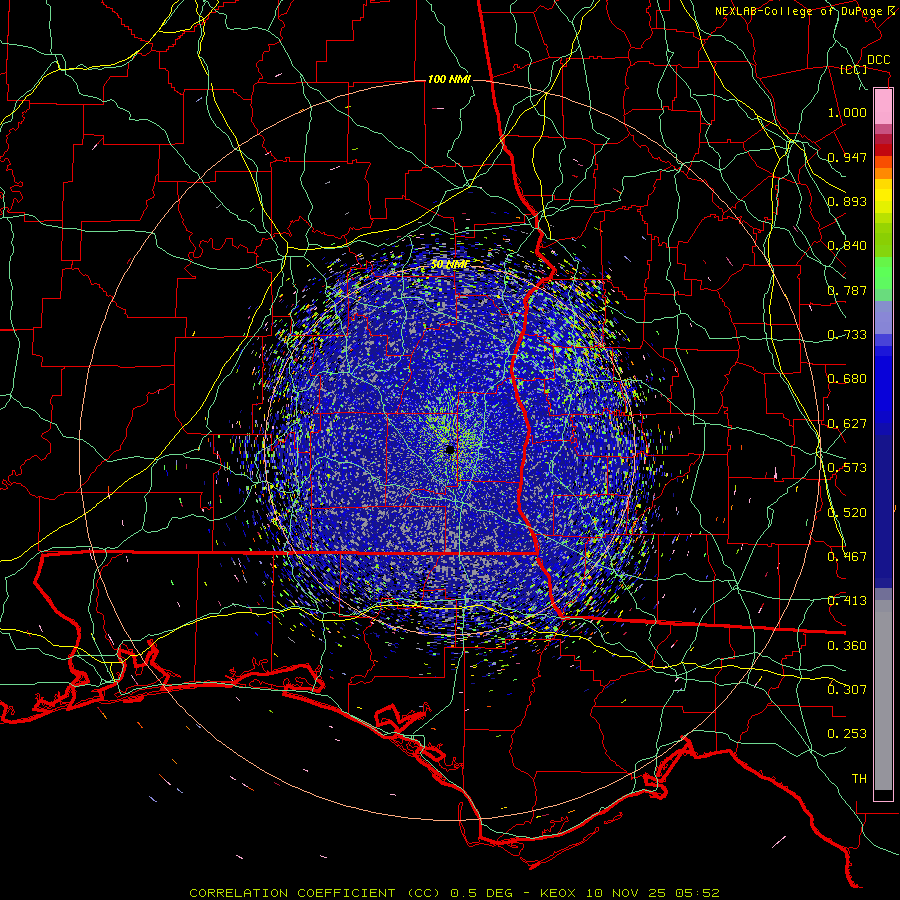Pick the pink segment of the color bar
This screenshot has height=900, width=900.
pyautogui.click(x=883, y=107)
